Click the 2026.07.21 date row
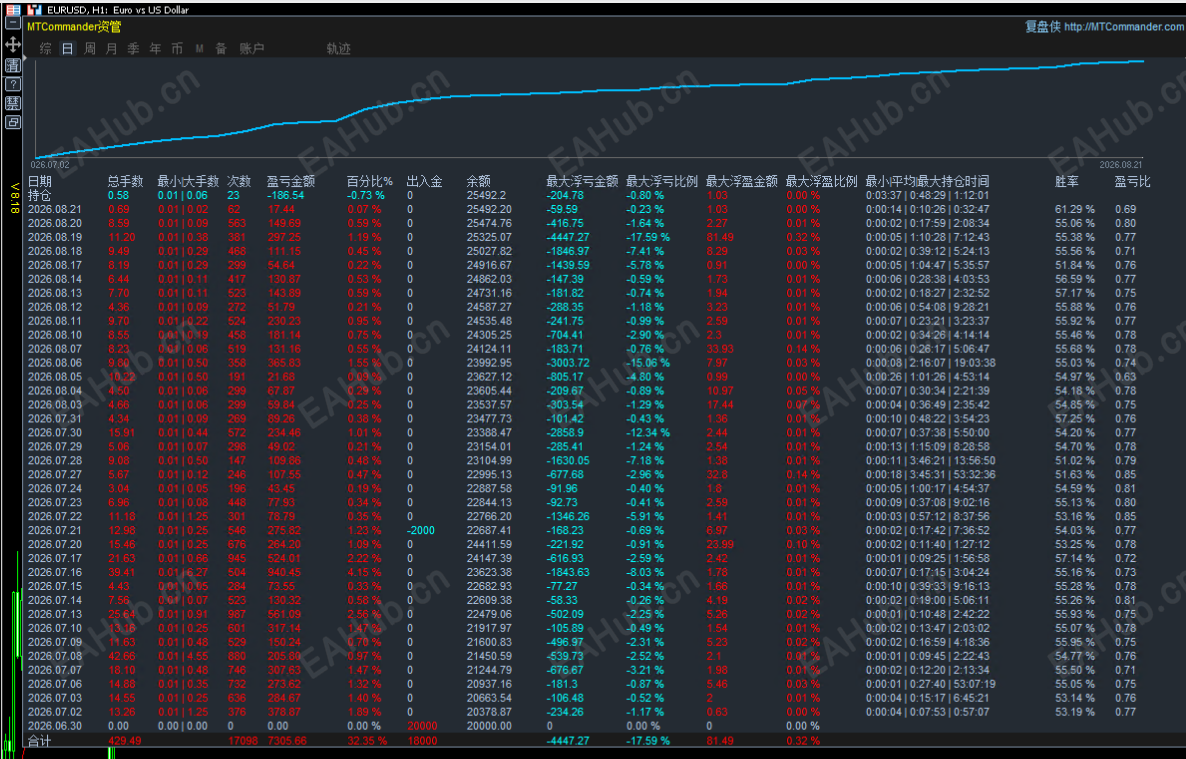This screenshot has height=759, width=1186. point(54,530)
